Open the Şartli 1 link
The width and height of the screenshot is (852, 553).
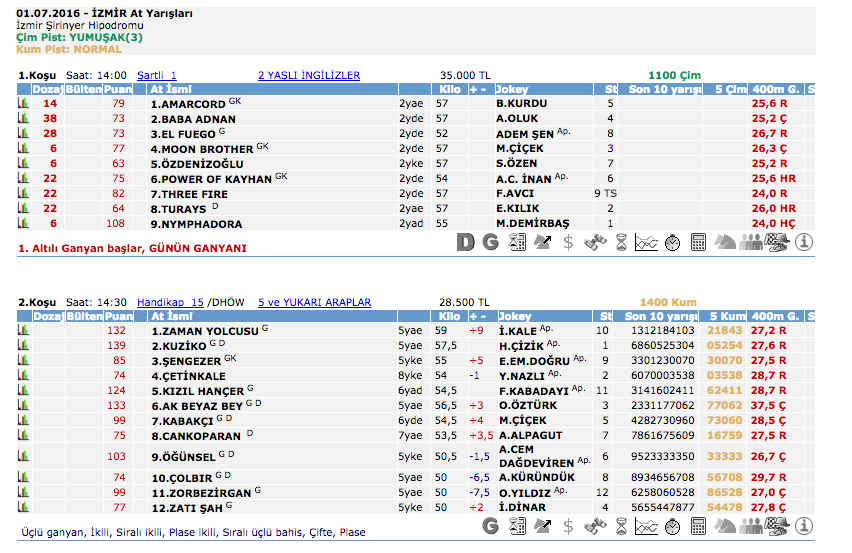pyautogui.click(x=156, y=75)
